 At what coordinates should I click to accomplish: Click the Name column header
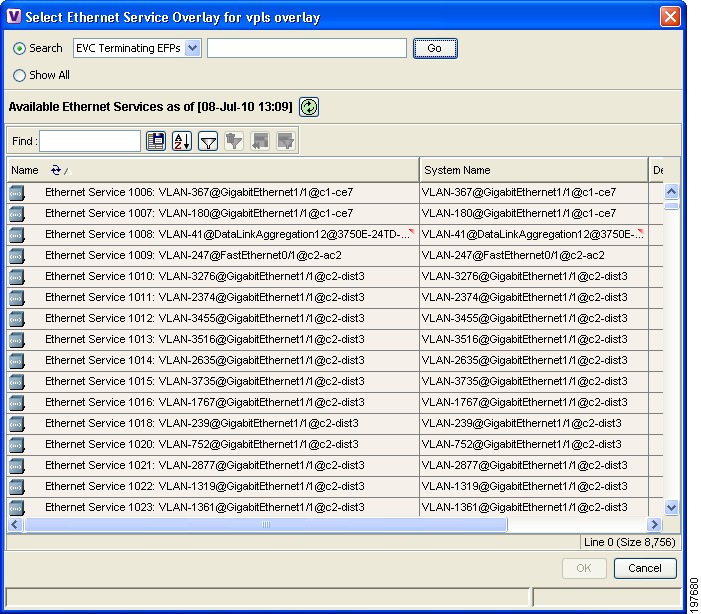click(213, 170)
